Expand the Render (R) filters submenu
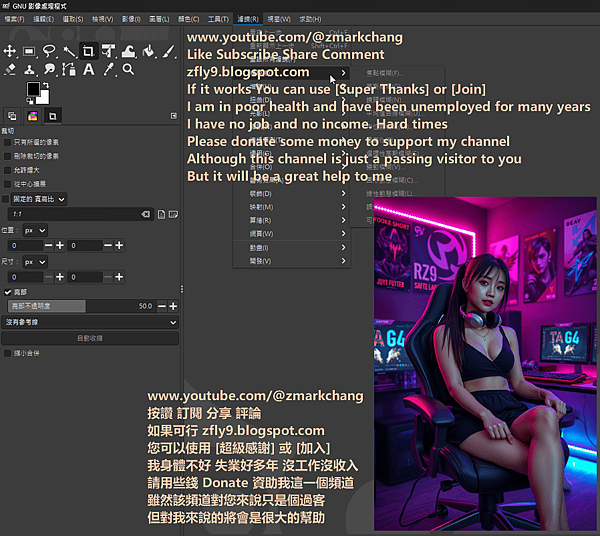 click(x=292, y=220)
